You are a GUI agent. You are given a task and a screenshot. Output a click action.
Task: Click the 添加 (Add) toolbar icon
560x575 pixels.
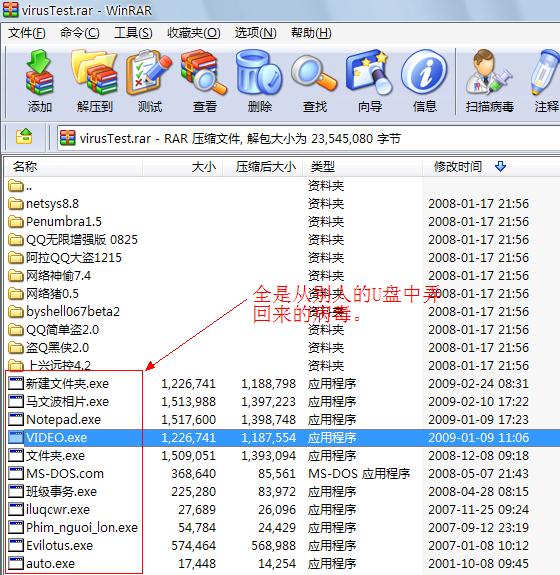pyautogui.click(x=40, y=81)
